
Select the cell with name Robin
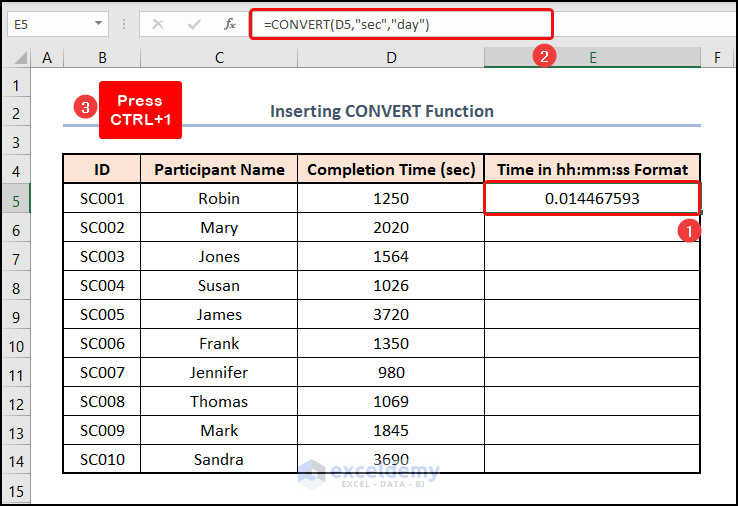point(219,198)
